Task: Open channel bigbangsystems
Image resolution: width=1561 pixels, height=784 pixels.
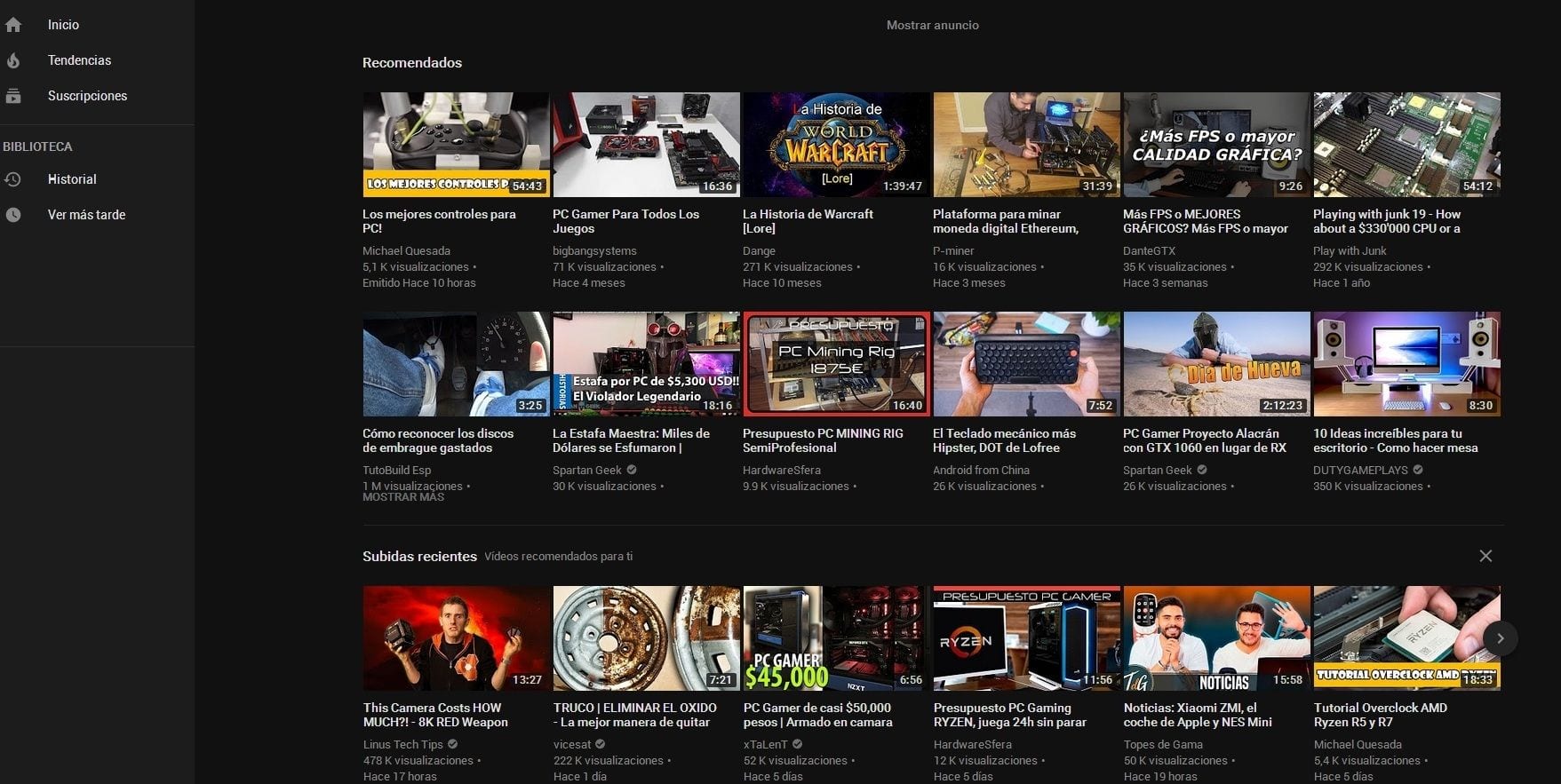Action: 594,251
